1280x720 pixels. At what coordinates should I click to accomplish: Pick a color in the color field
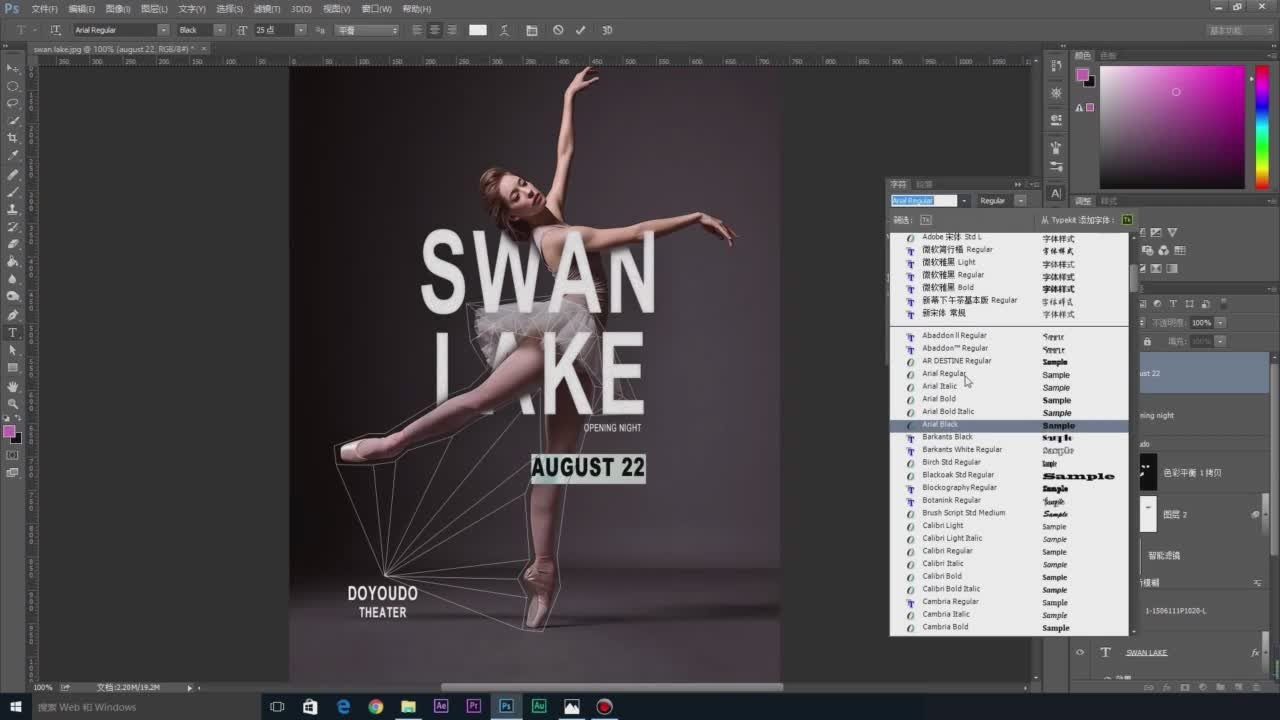(x=1172, y=127)
